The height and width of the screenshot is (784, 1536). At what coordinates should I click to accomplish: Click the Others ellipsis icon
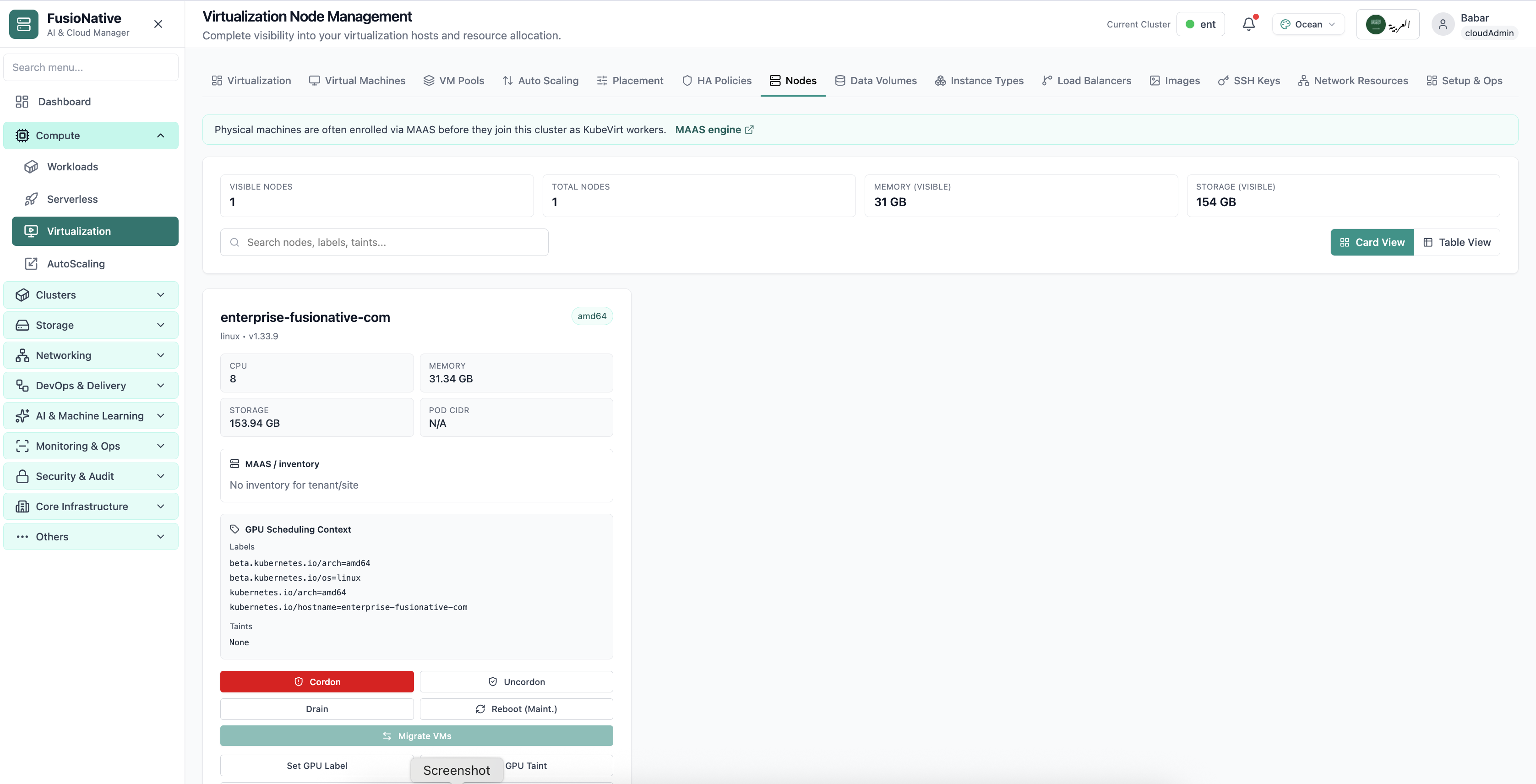coord(22,537)
